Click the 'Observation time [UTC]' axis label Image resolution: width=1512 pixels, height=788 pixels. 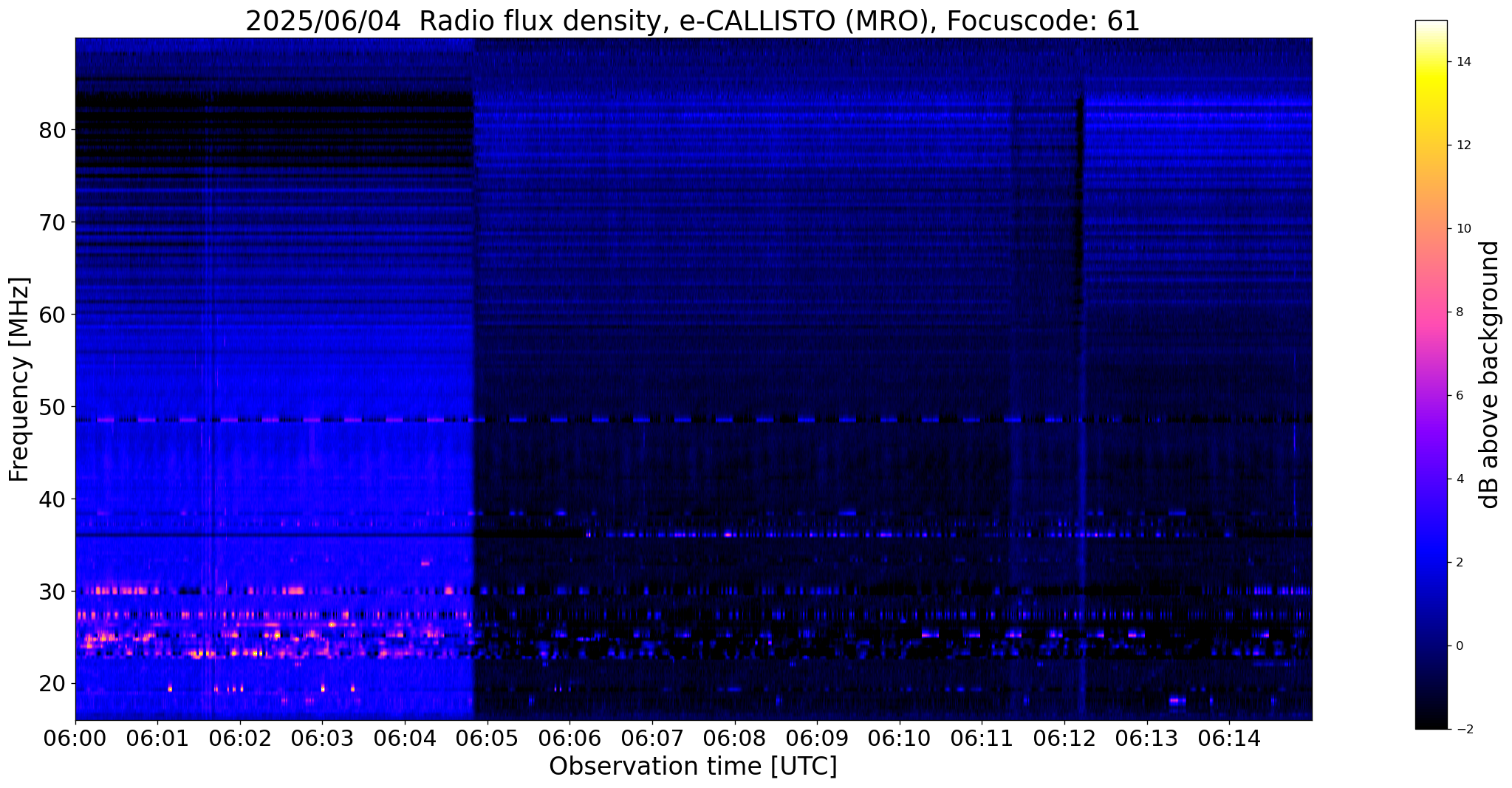pos(693,767)
